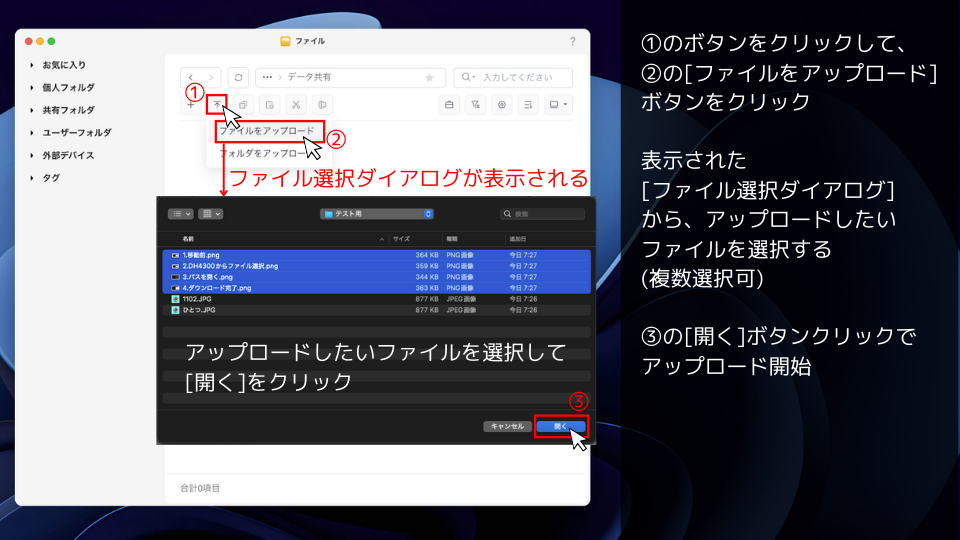Choose ファイルをアップロード from the menu
The image size is (960, 540).
[x=266, y=131]
